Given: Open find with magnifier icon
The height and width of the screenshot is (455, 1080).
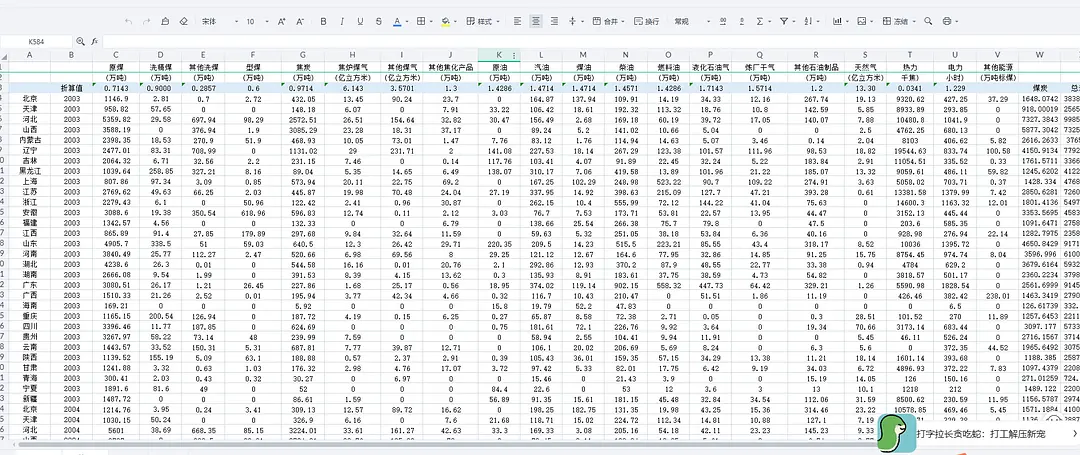Looking at the screenshot, I should pos(928,21).
